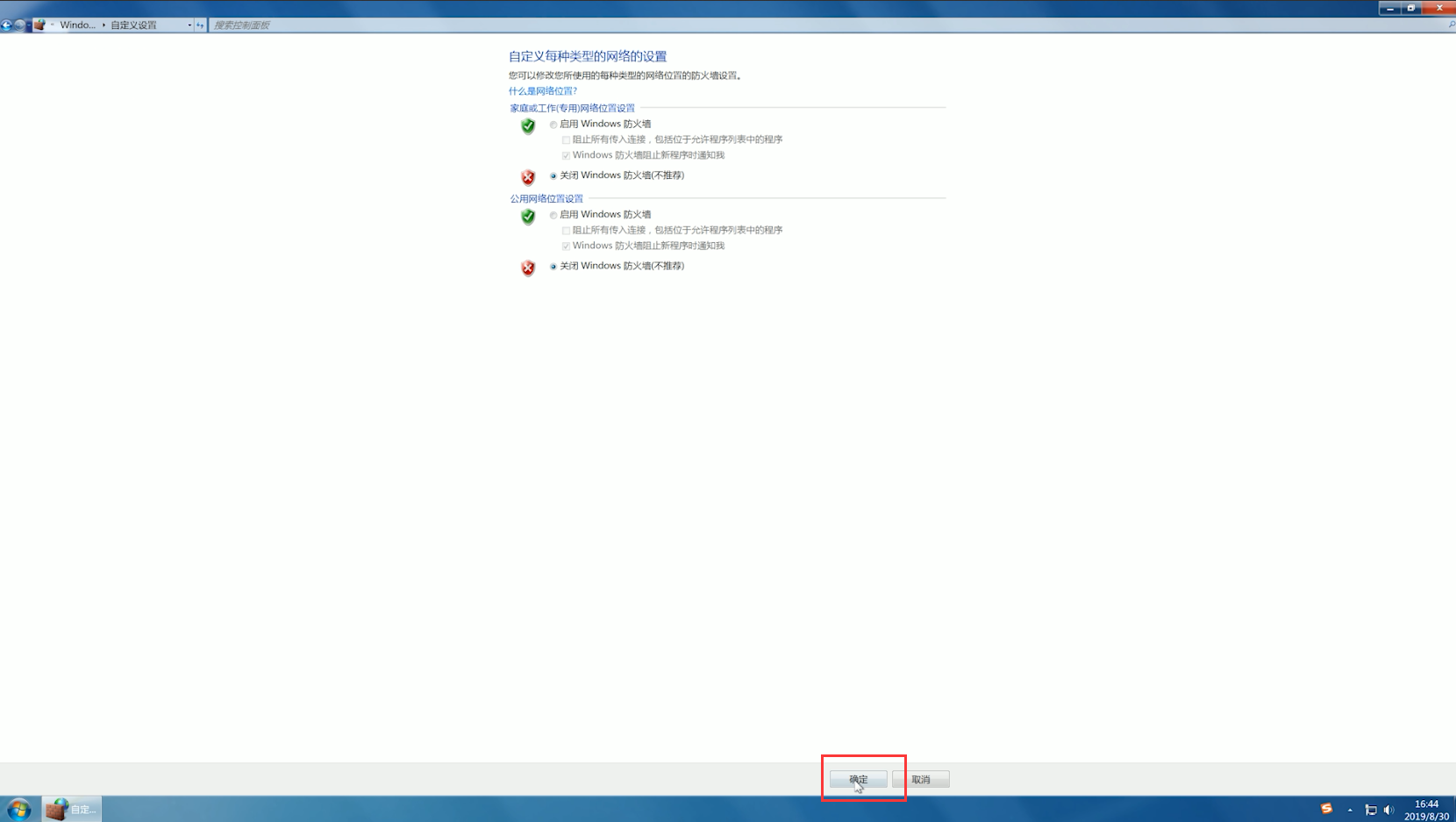
Task: Go back with the blue back arrow
Action: [x=6, y=25]
